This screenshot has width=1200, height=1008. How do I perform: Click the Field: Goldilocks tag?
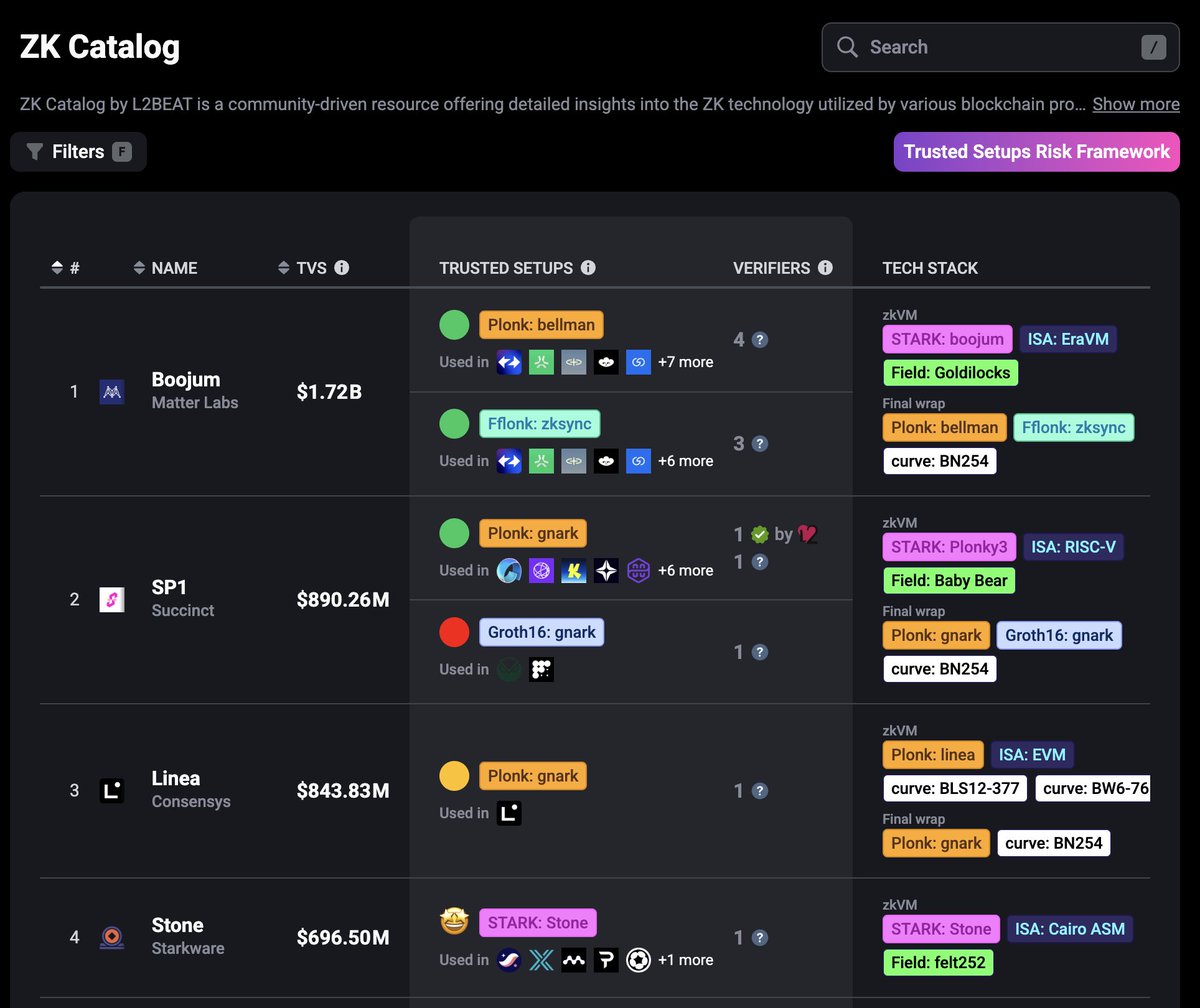[951, 374]
